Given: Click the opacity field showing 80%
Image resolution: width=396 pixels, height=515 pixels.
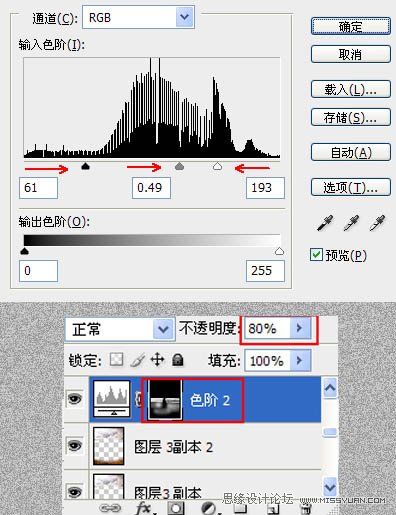Looking at the screenshot, I should click(267, 329).
